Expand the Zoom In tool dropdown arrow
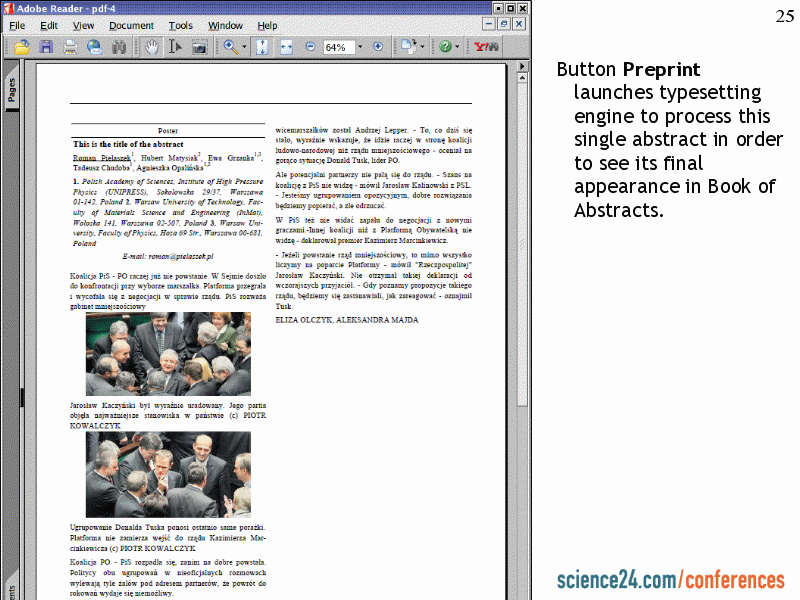The width and height of the screenshot is (800, 600). [243, 47]
